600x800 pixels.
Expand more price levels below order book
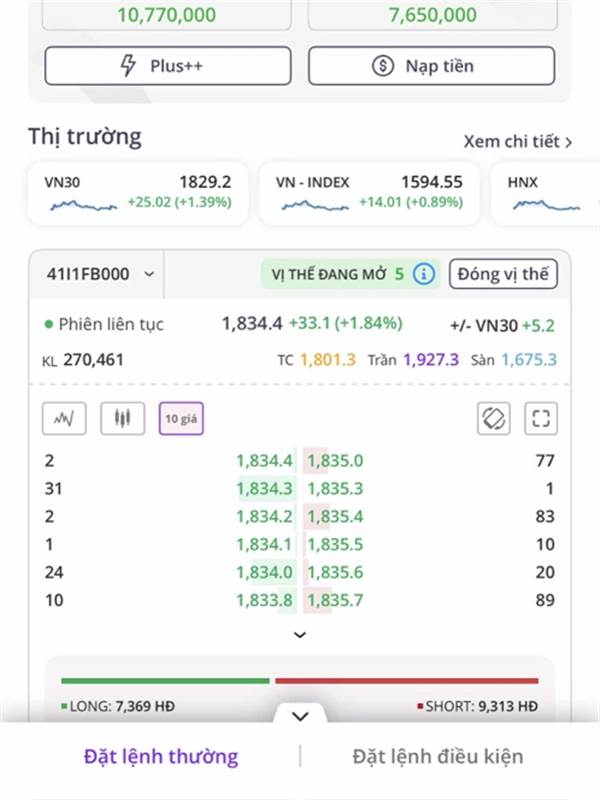300,635
